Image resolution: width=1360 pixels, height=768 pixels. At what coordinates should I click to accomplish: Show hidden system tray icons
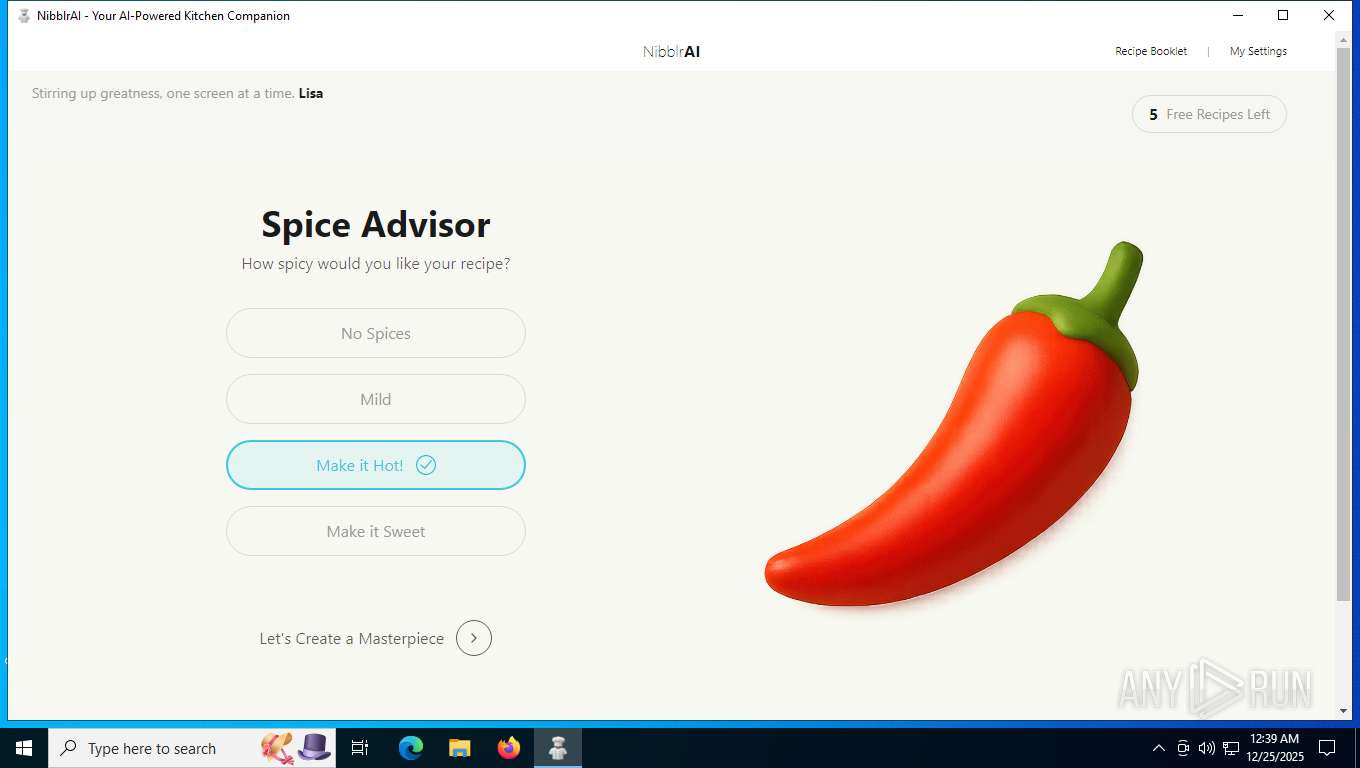click(1159, 748)
